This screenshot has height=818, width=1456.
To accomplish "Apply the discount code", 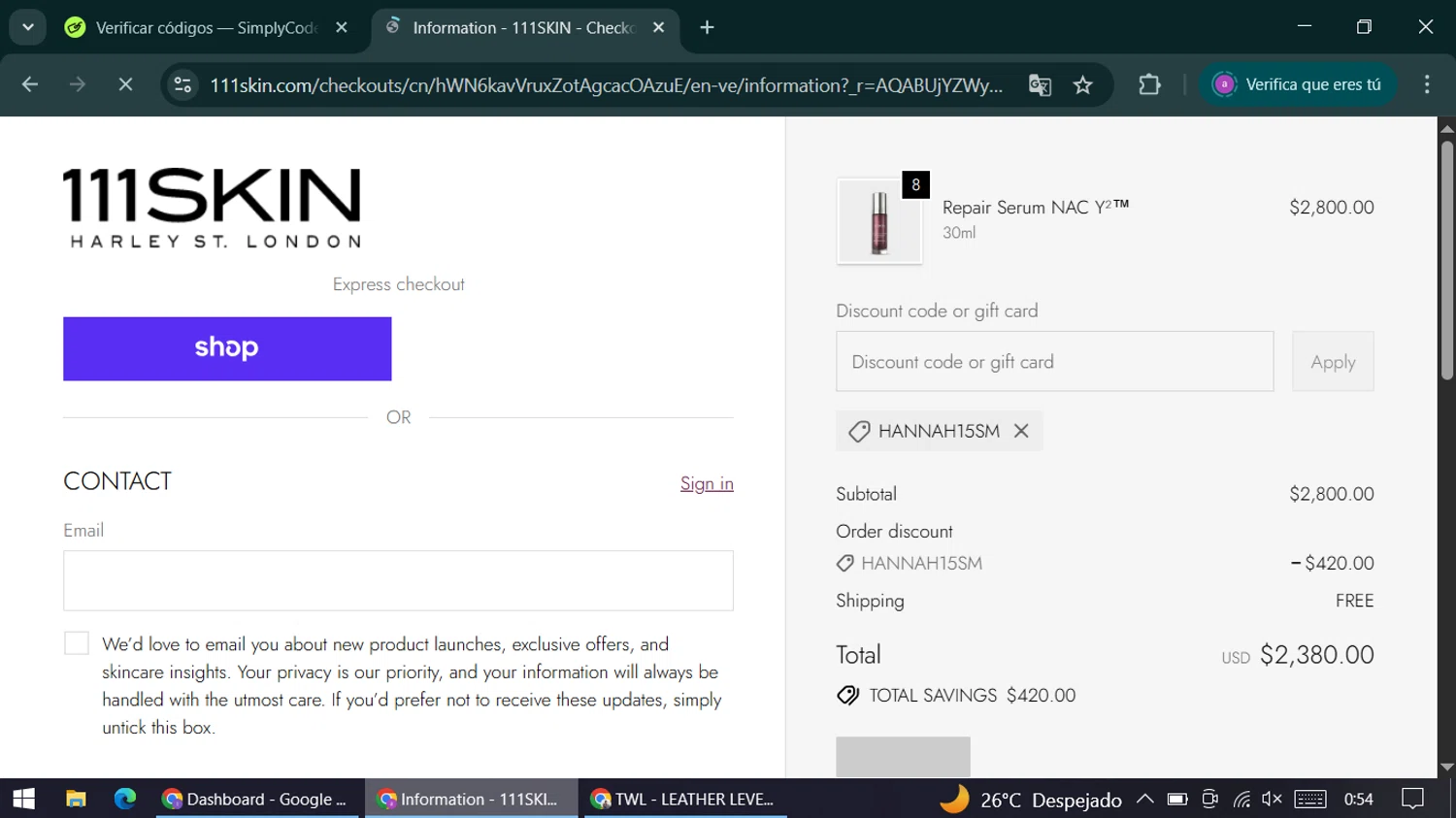I will [1333, 362].
